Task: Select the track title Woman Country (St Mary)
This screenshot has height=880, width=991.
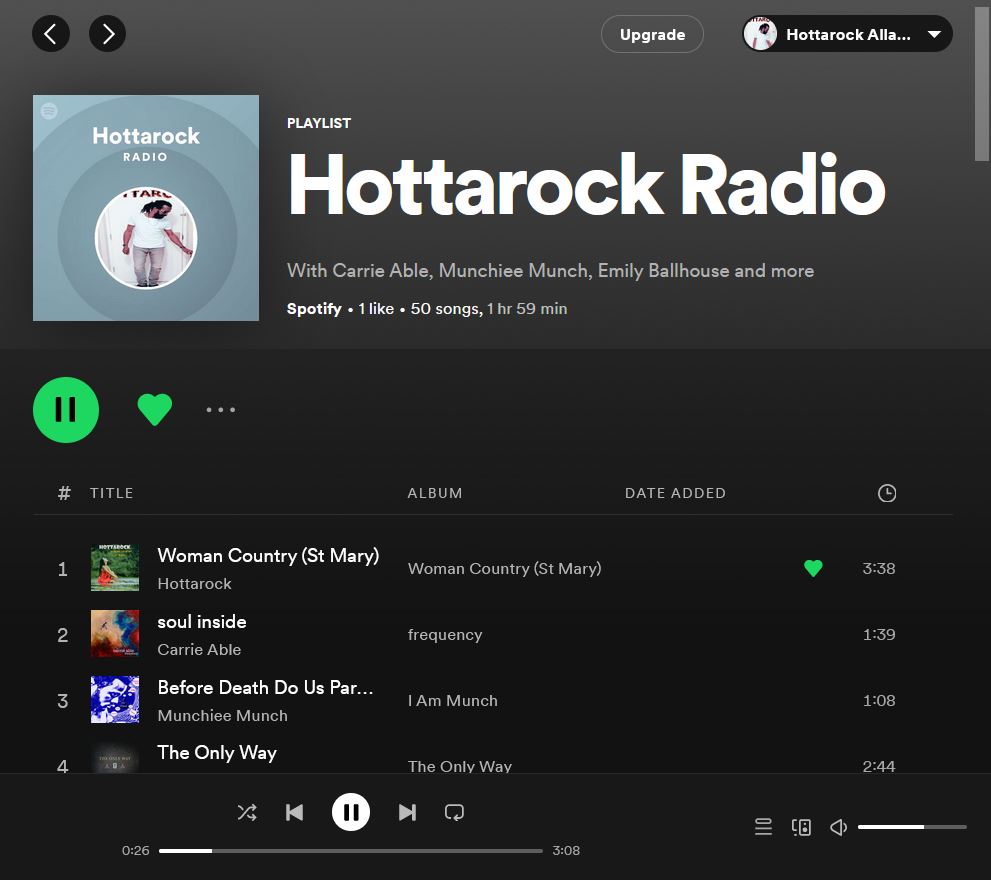Action: (x=268, y=556)
